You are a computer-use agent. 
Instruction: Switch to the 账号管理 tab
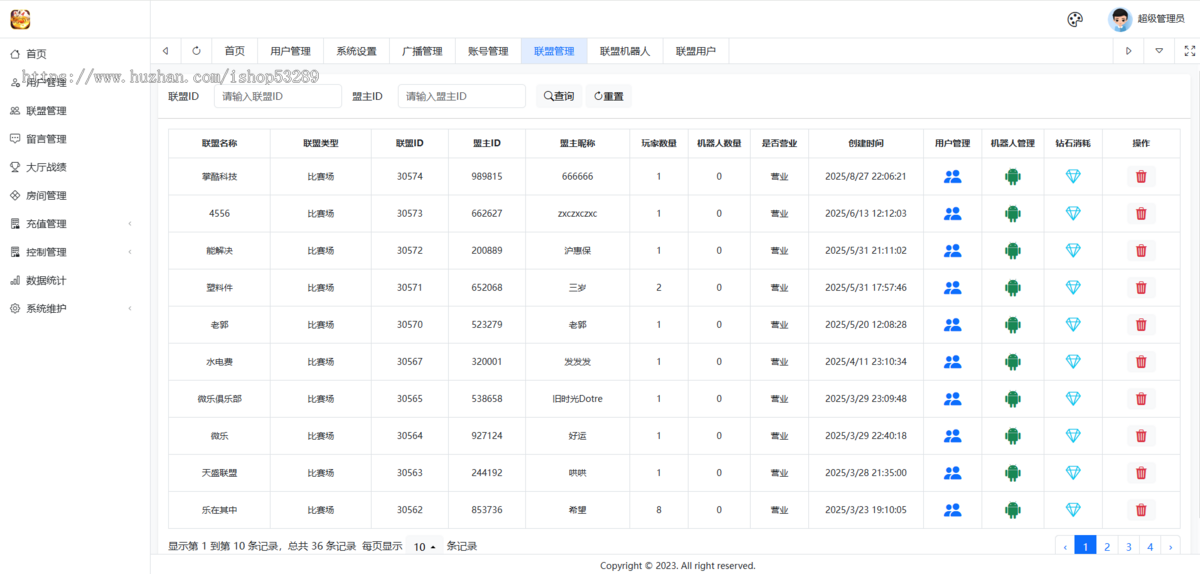click(x=488, y=51)
